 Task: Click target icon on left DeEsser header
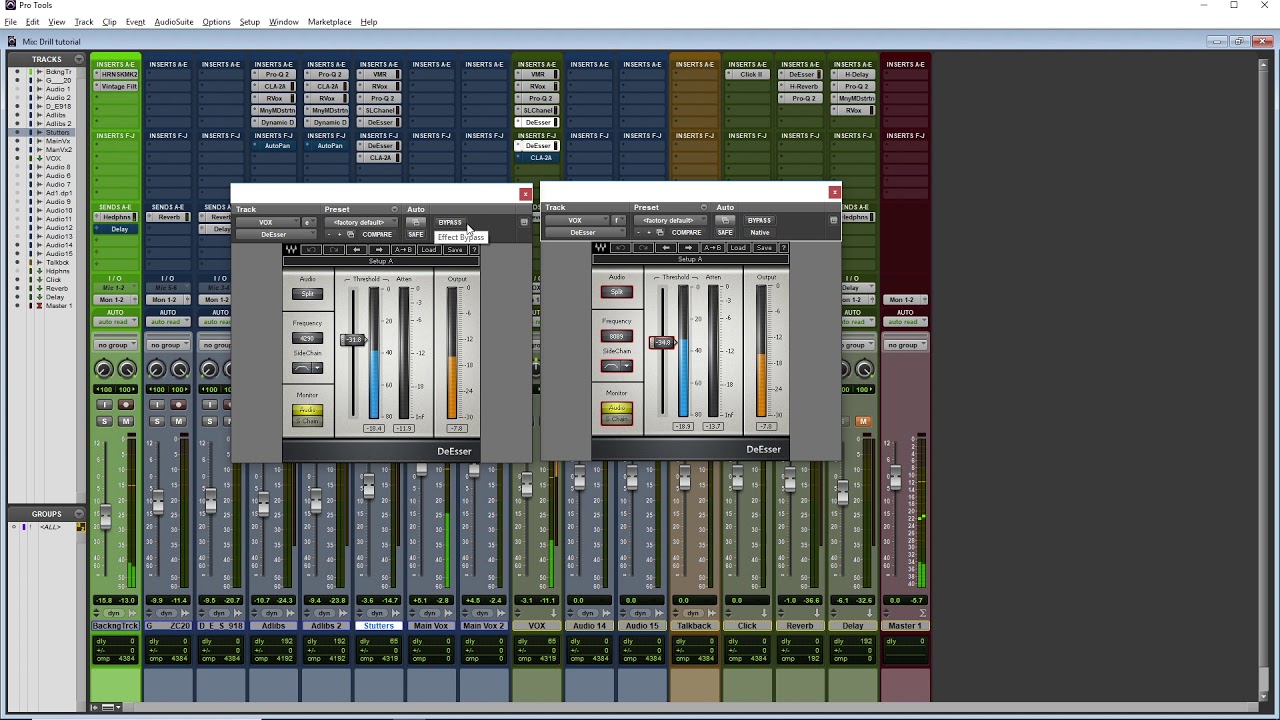(524, 222)
